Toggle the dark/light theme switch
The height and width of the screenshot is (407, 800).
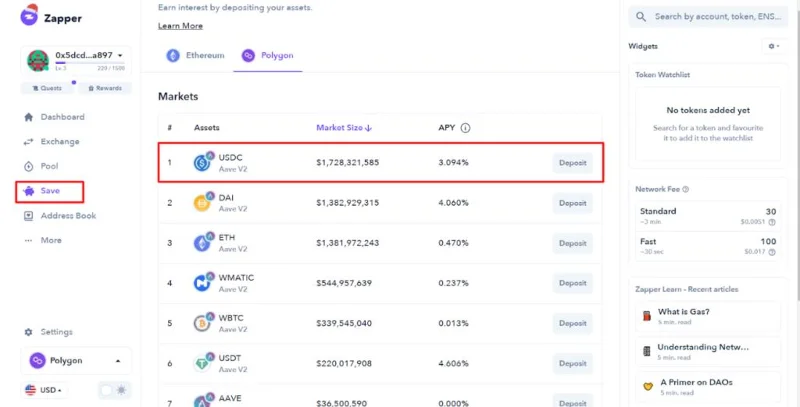click(x=114, y=390)
